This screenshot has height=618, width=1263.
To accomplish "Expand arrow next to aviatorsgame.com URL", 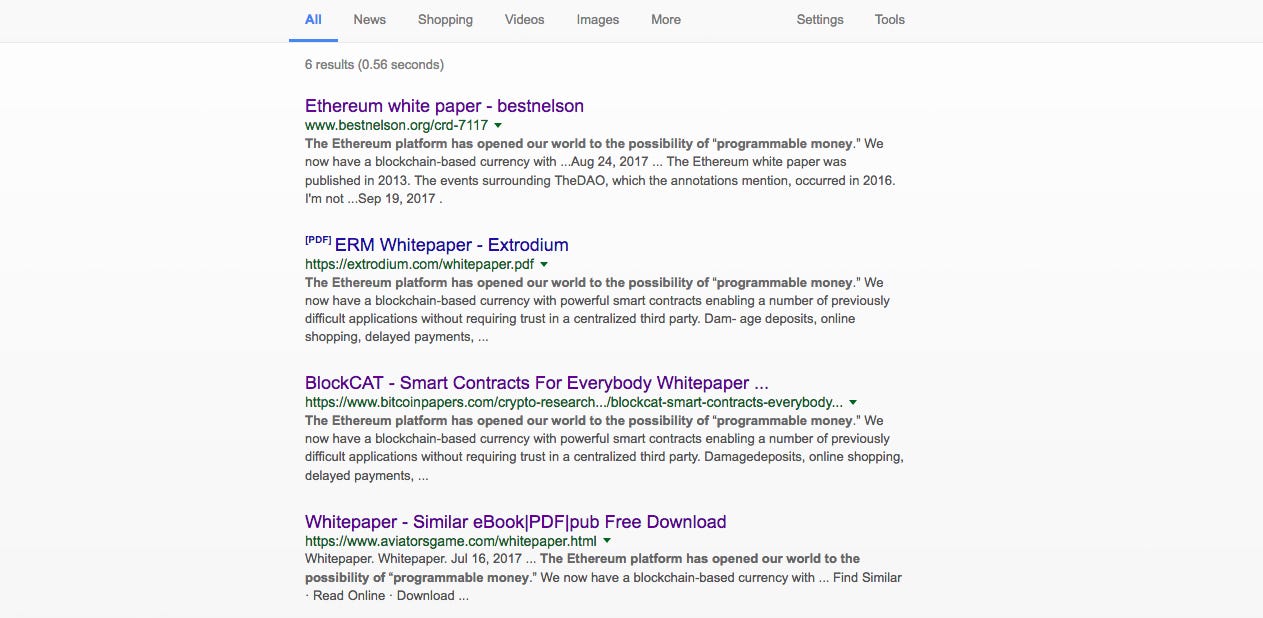I will coord(607,541).
